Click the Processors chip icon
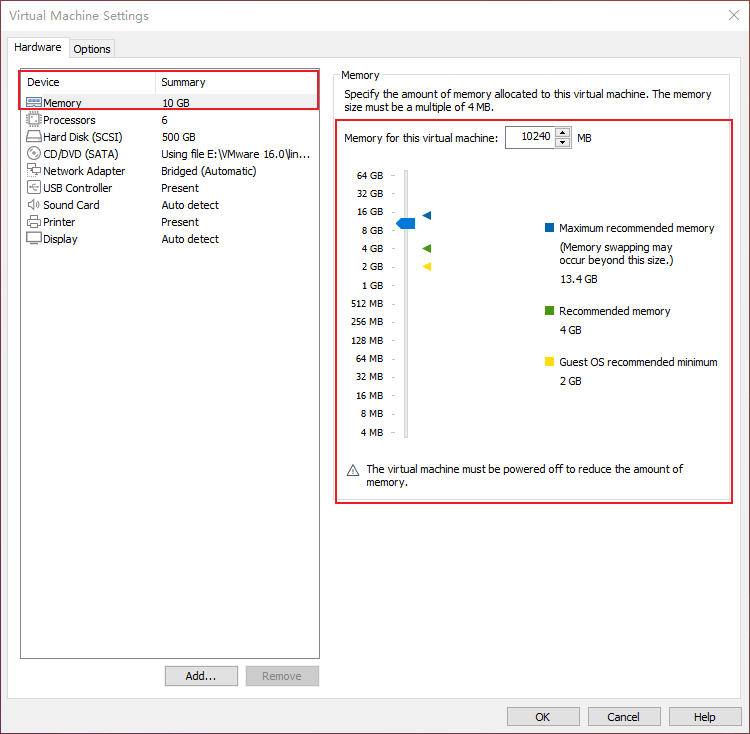Screen dimensions: 750x734 click(x=34, y=120)
